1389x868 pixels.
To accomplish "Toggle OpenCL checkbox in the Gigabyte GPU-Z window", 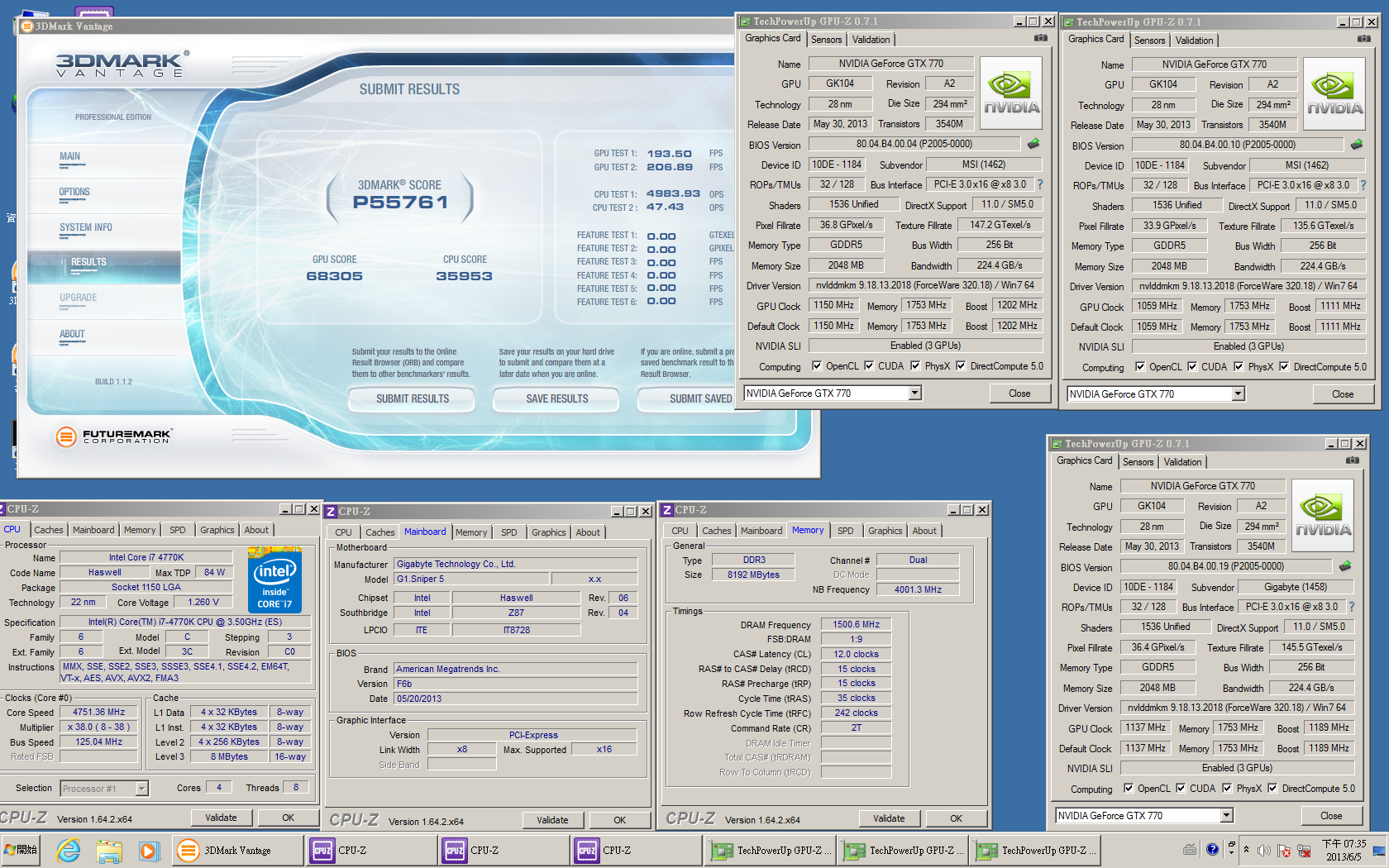I will coord(1129,788).
